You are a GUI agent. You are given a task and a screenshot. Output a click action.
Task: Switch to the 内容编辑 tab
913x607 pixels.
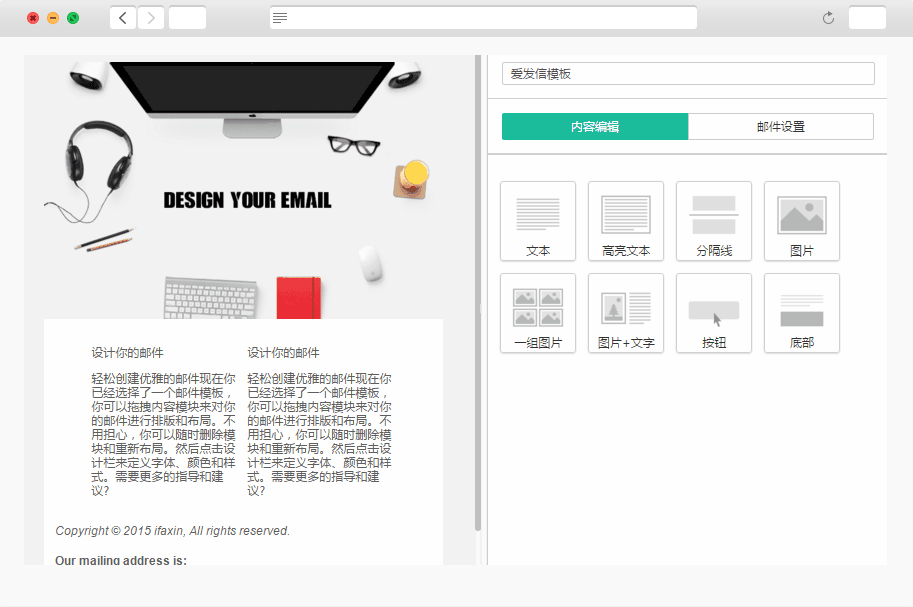pos(594,126)
